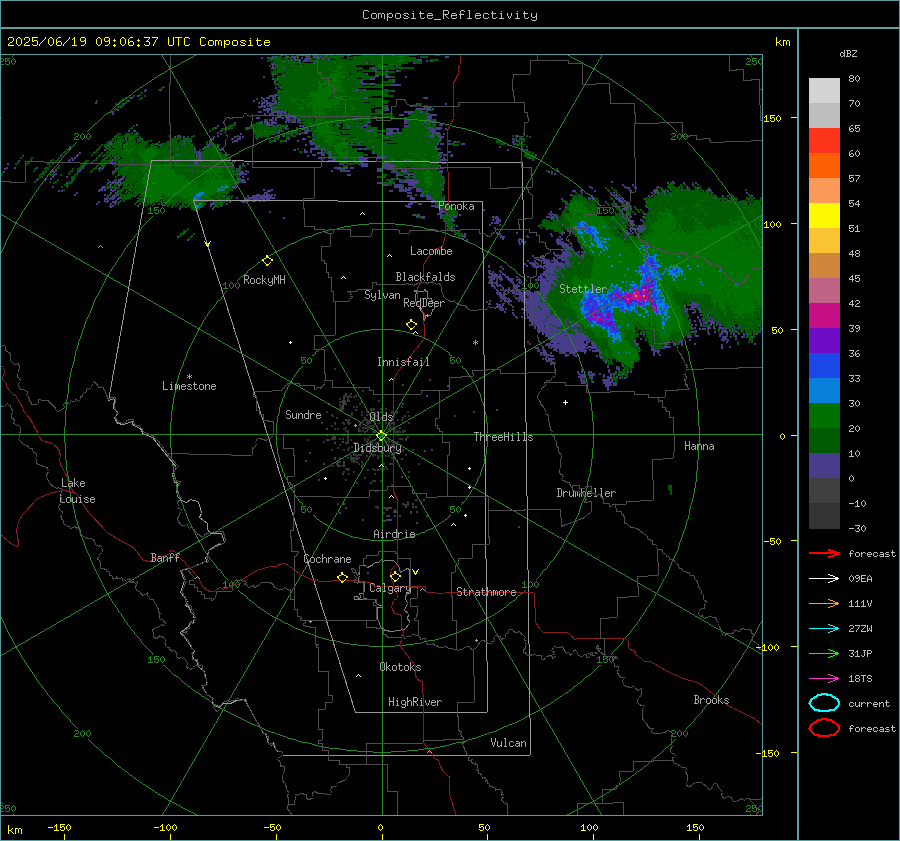Select the purple 39–36 dBZ color swatch

click(x=824, y=341)
